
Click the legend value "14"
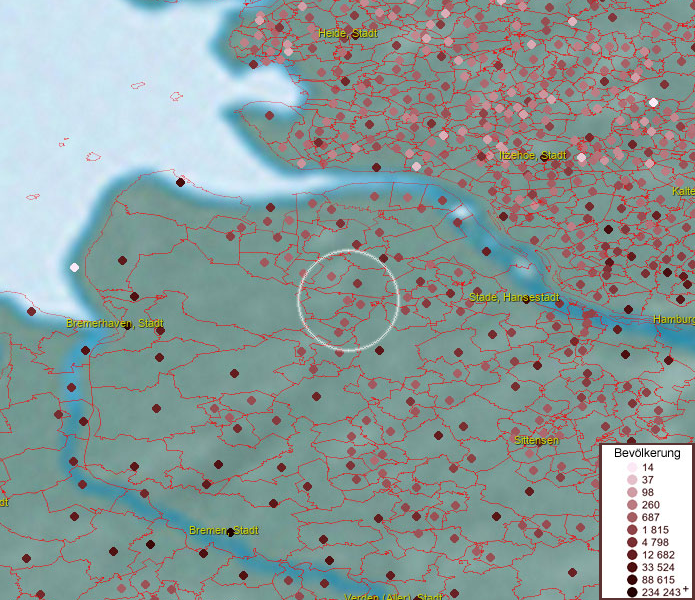point(648,467)
